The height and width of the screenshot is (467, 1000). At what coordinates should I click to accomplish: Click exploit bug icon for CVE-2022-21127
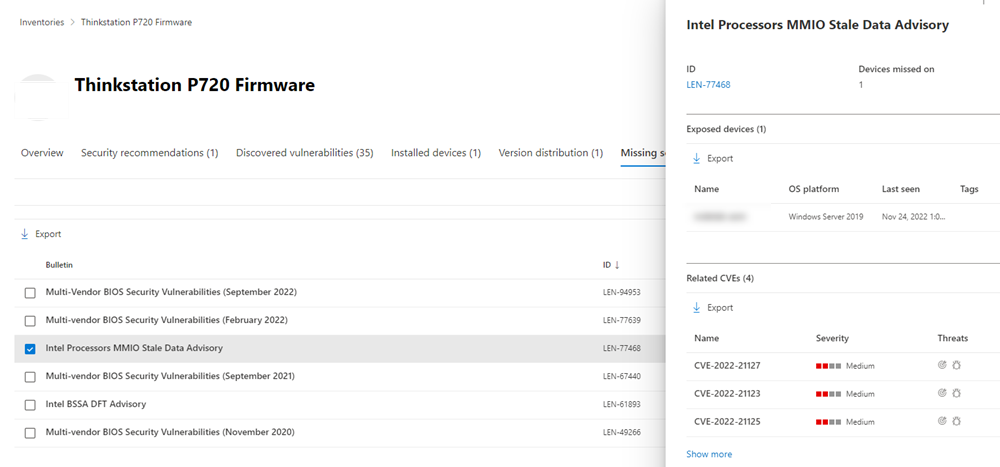[x=956, y=366]
